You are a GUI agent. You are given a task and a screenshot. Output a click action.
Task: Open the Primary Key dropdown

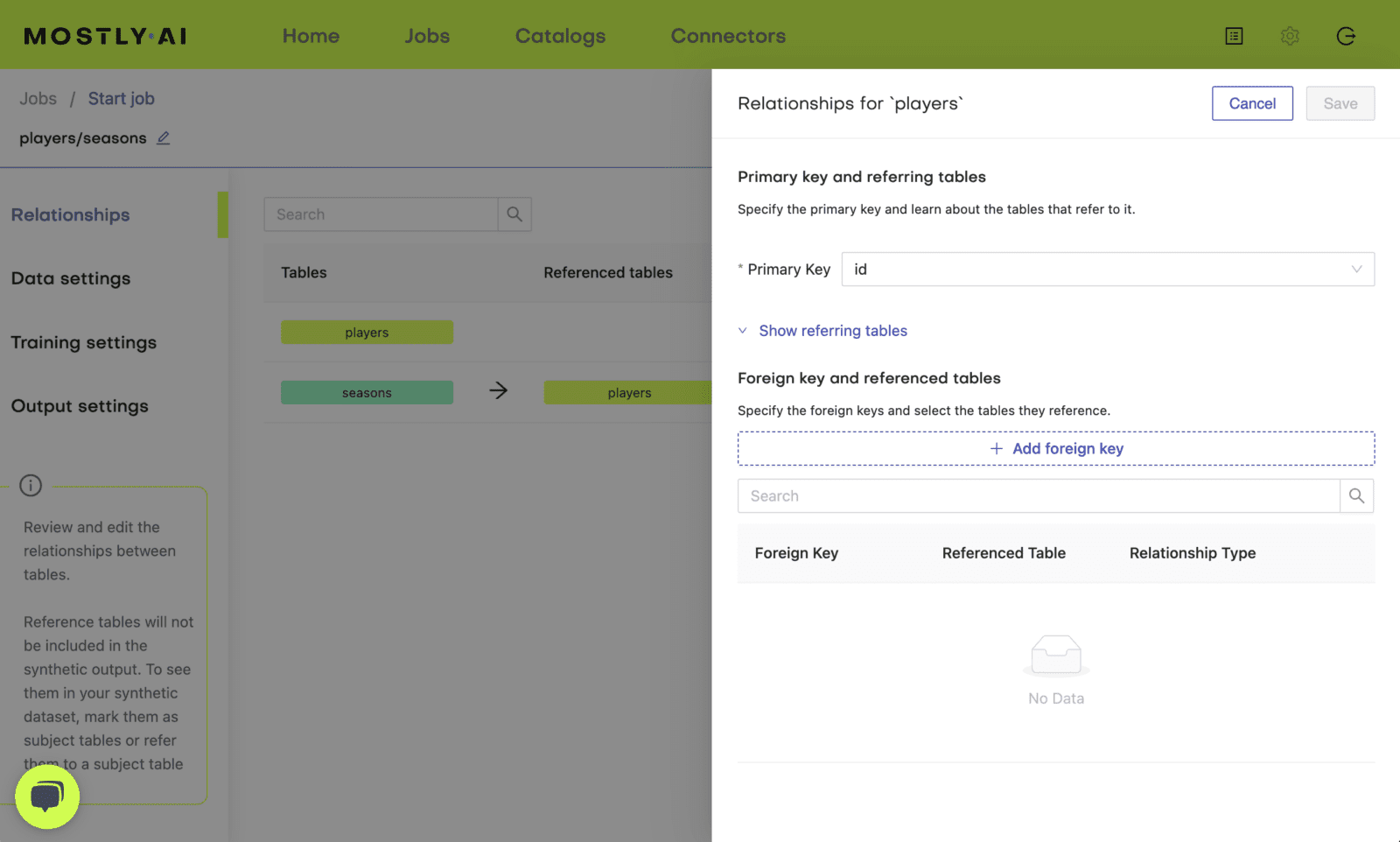[x=1107, y=270]
